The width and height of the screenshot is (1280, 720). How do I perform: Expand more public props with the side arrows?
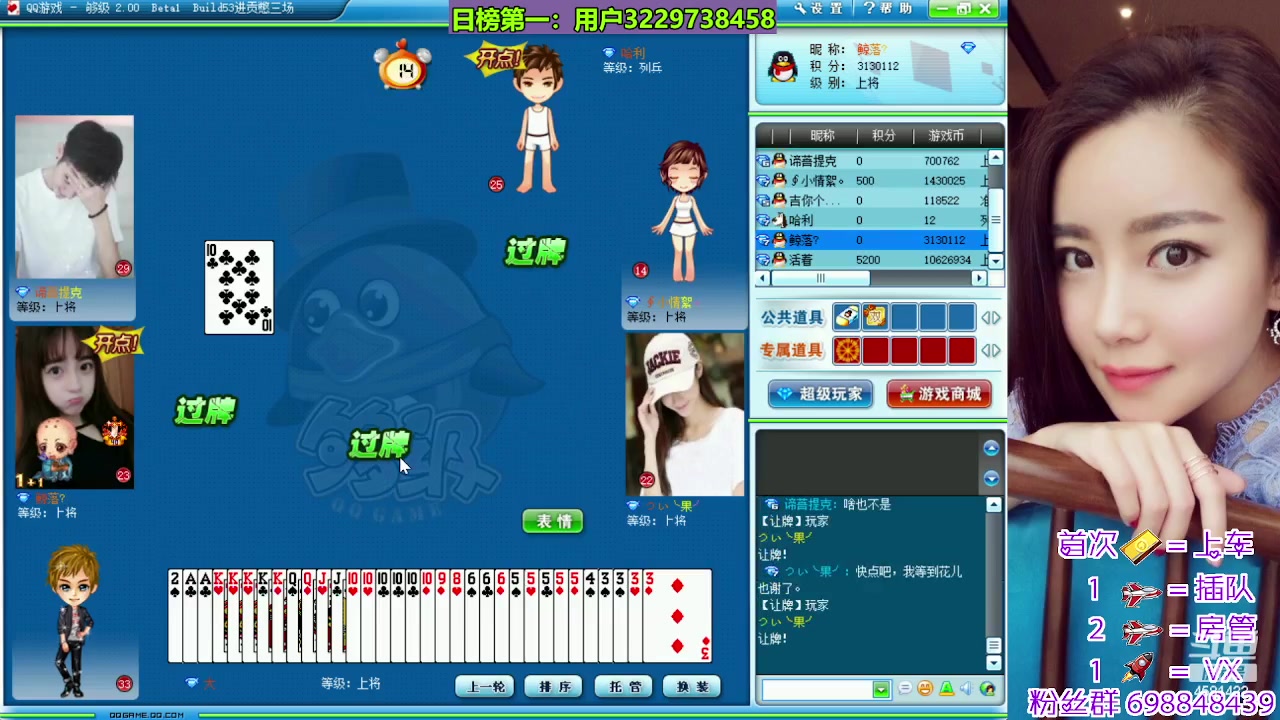(x=991, y=317)
